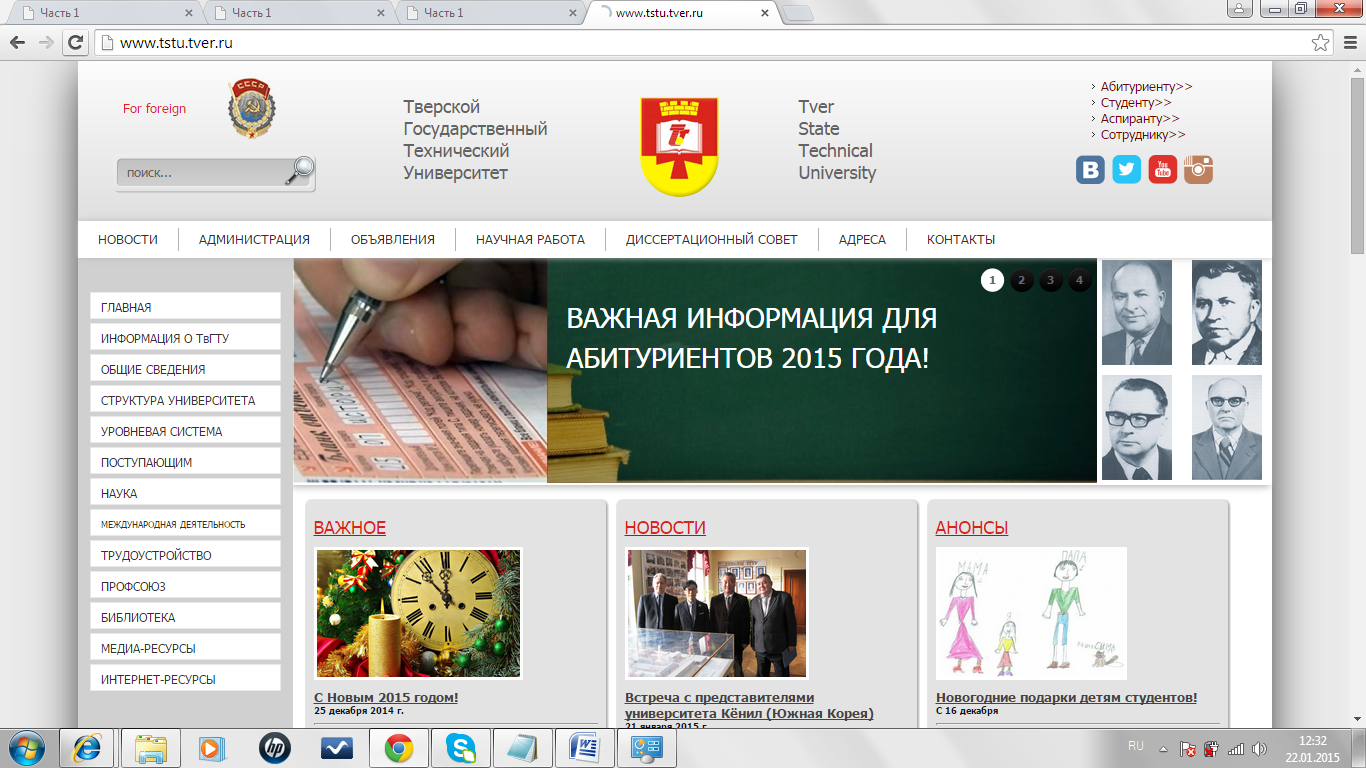Click the 'For foreign' link
The width and height of the screenshot is (1366, 768).
(154, 109)
